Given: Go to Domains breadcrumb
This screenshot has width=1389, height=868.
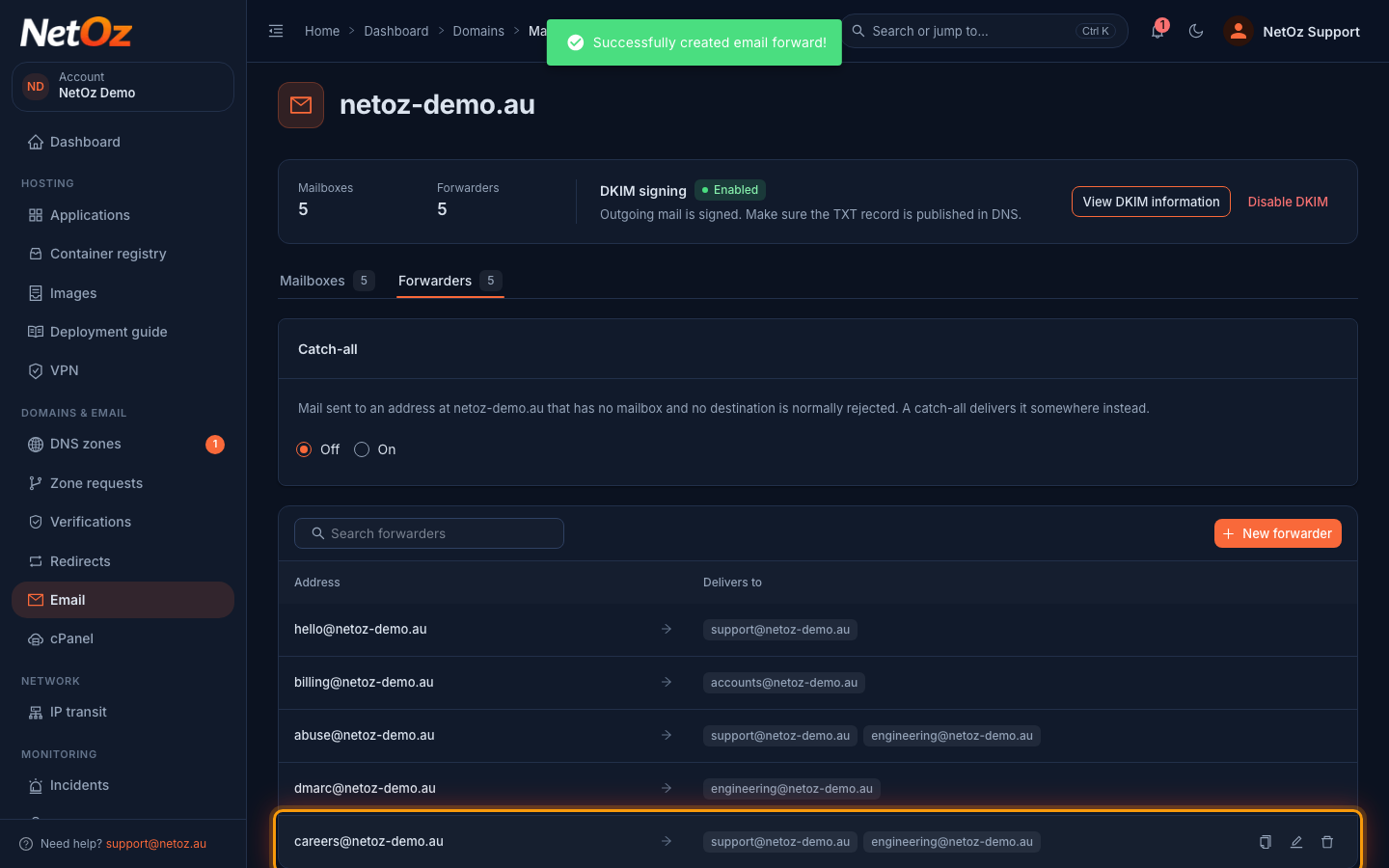Looking at the screenshot, I should 478,31.
